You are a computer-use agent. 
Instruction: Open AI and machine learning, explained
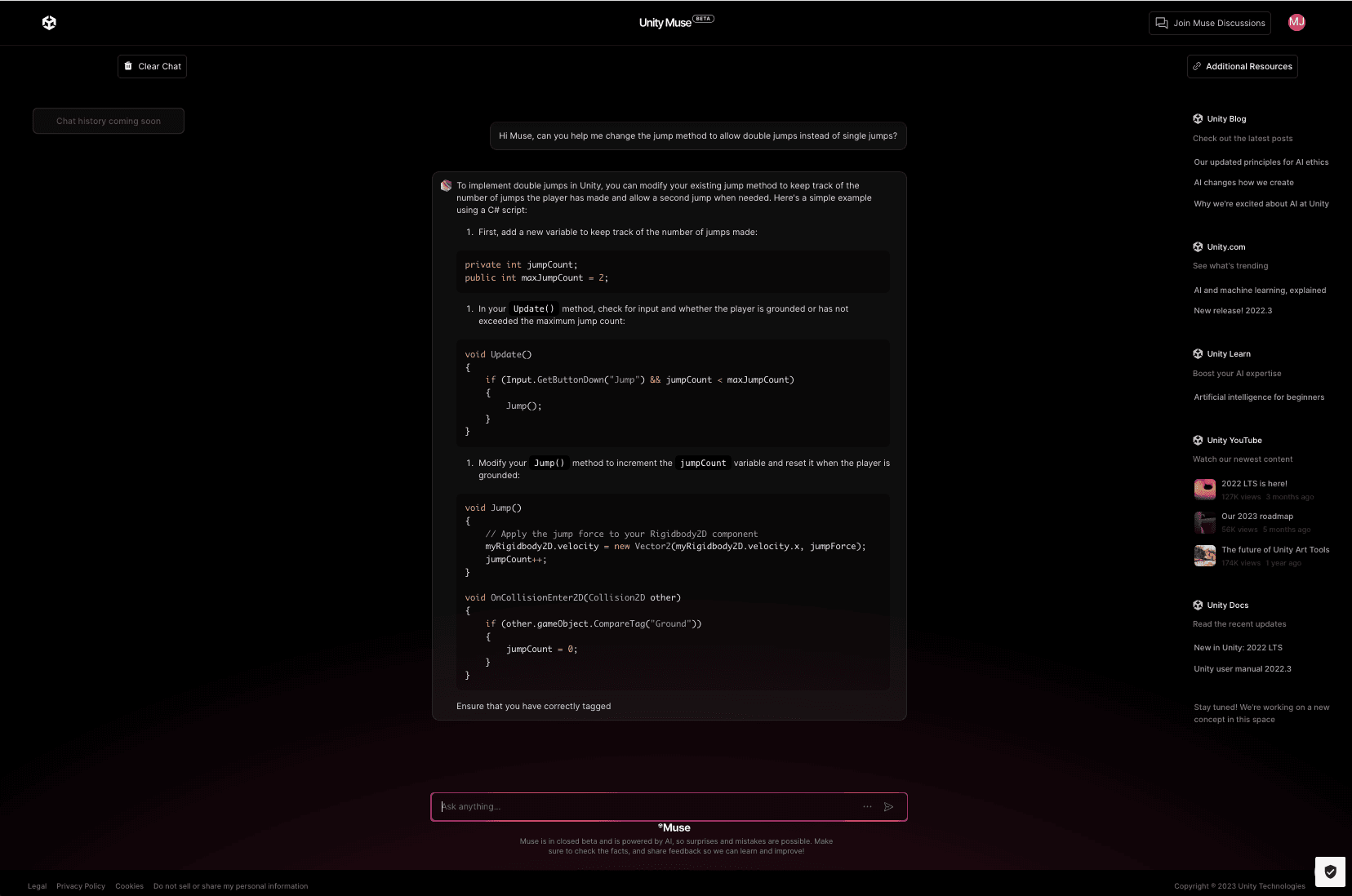(1260, 291)
